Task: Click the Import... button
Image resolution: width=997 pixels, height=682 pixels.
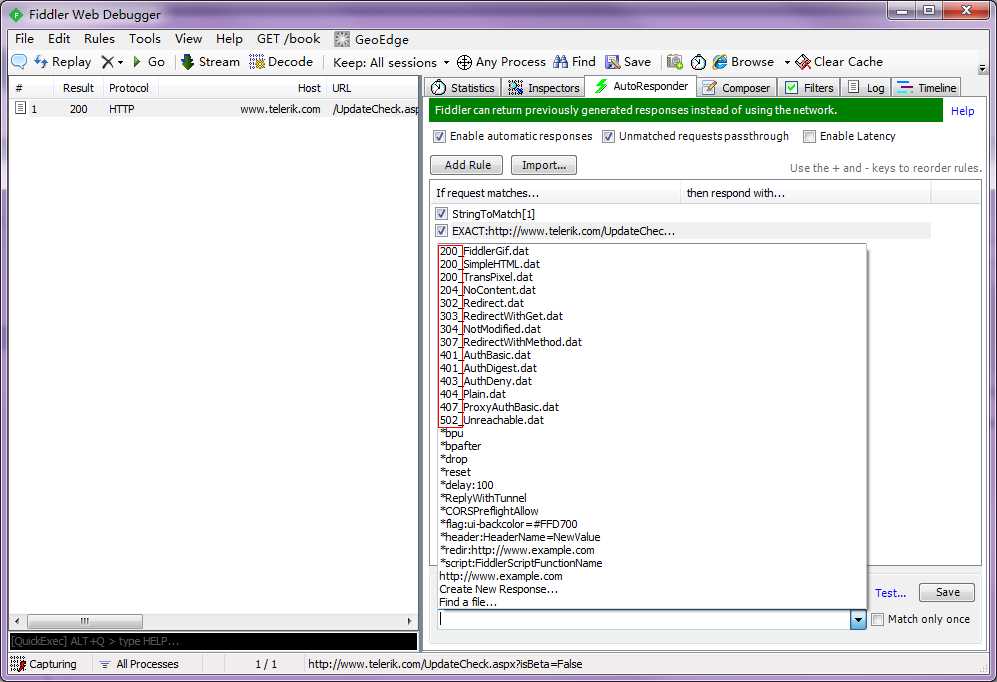Action: click(x=544, y=165)
